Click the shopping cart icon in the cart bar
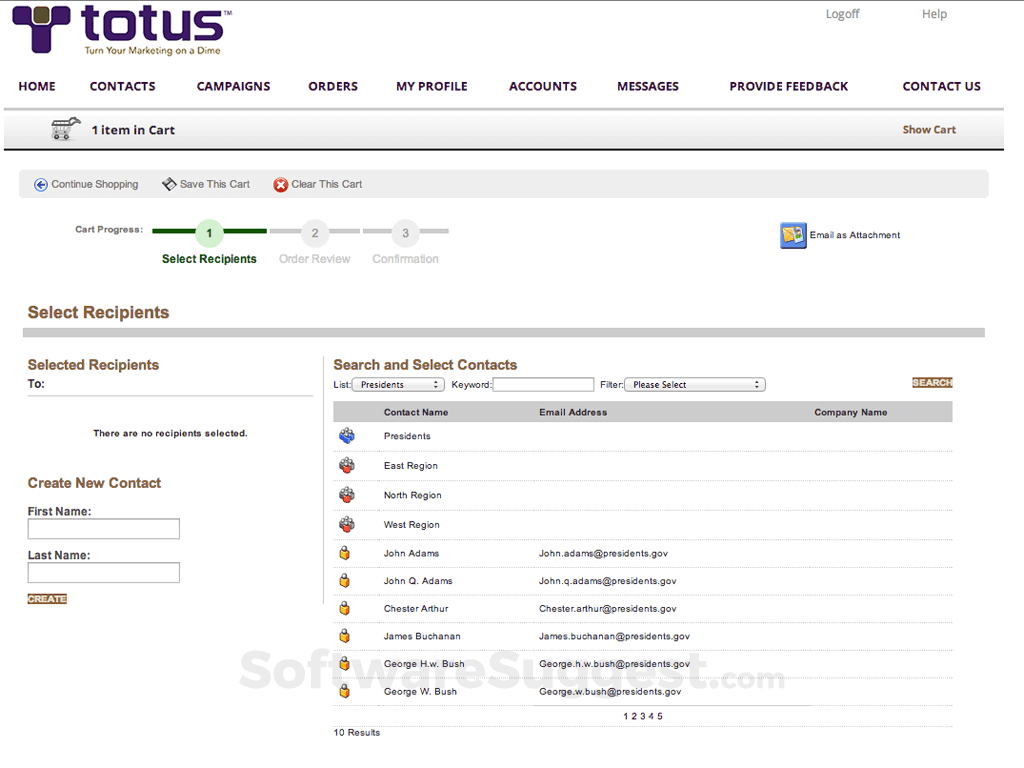The height and width of the screenshot is (768, 1024). pyautogui.click(x=64, y=128)
